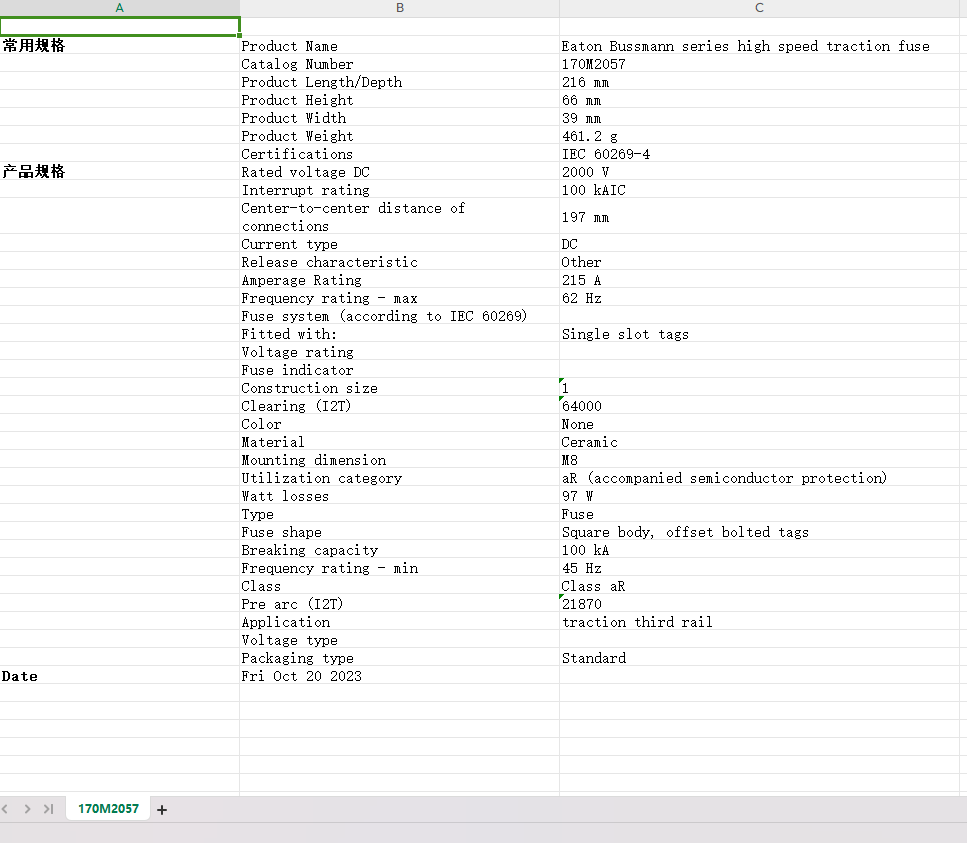Viewport: 967px width, 843px height.
Task: Jump to last sheet arrow
Action: coord(49,808)
